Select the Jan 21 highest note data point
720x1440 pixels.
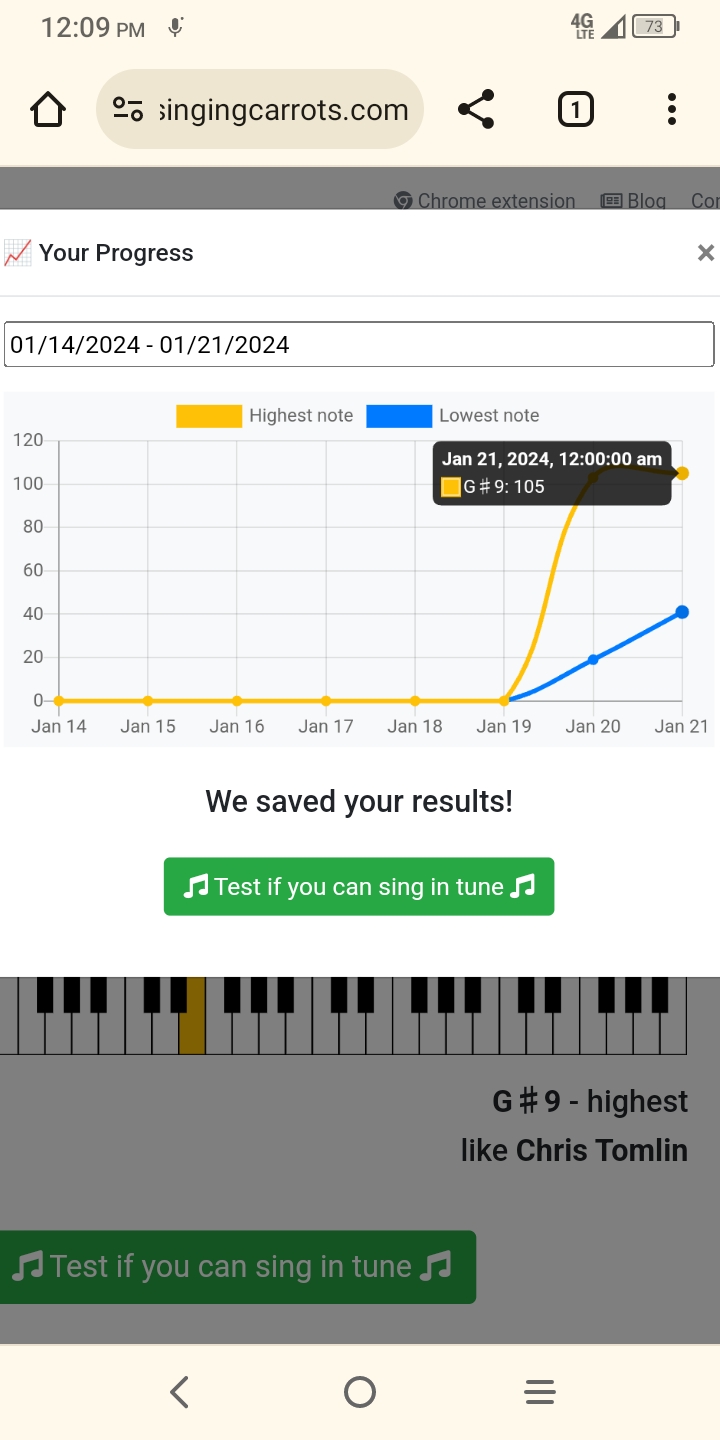click(682, 473)
